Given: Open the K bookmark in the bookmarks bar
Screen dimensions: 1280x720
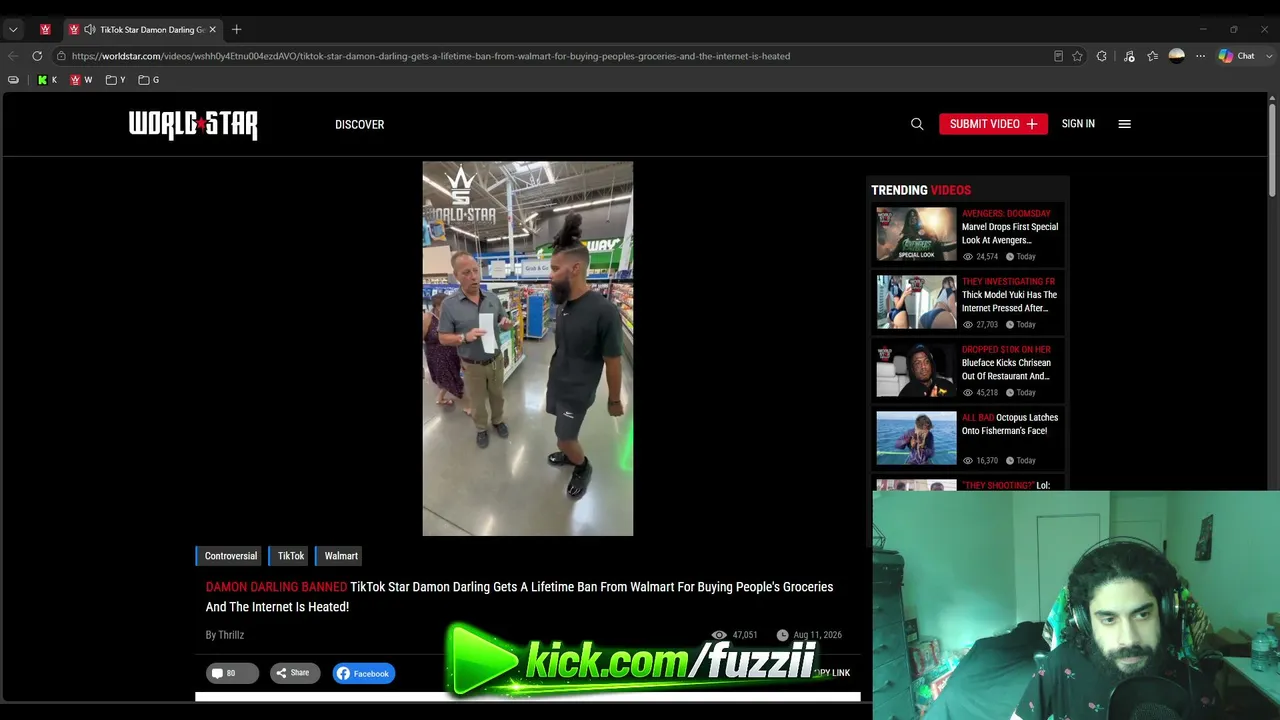Looking at the screenshot, I should click(47, 80).
